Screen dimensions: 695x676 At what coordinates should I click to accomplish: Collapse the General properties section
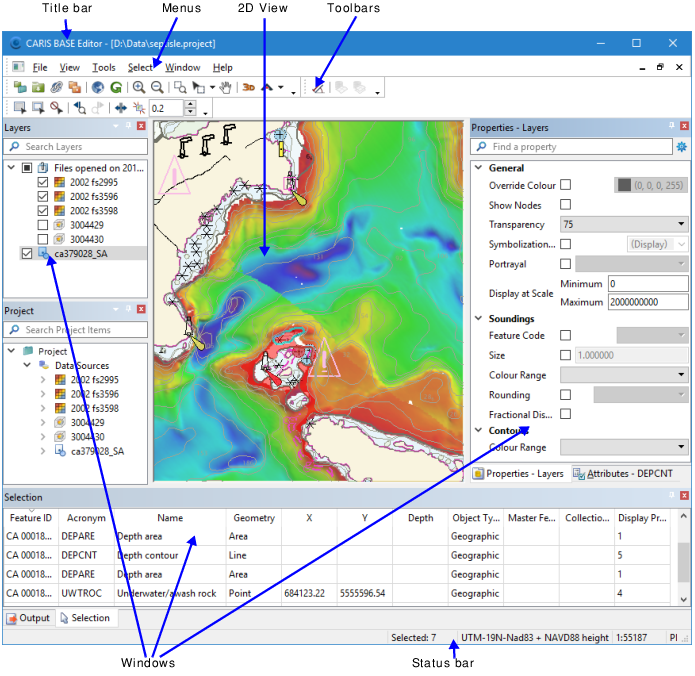pyautogui.click(x=478, y=168)
